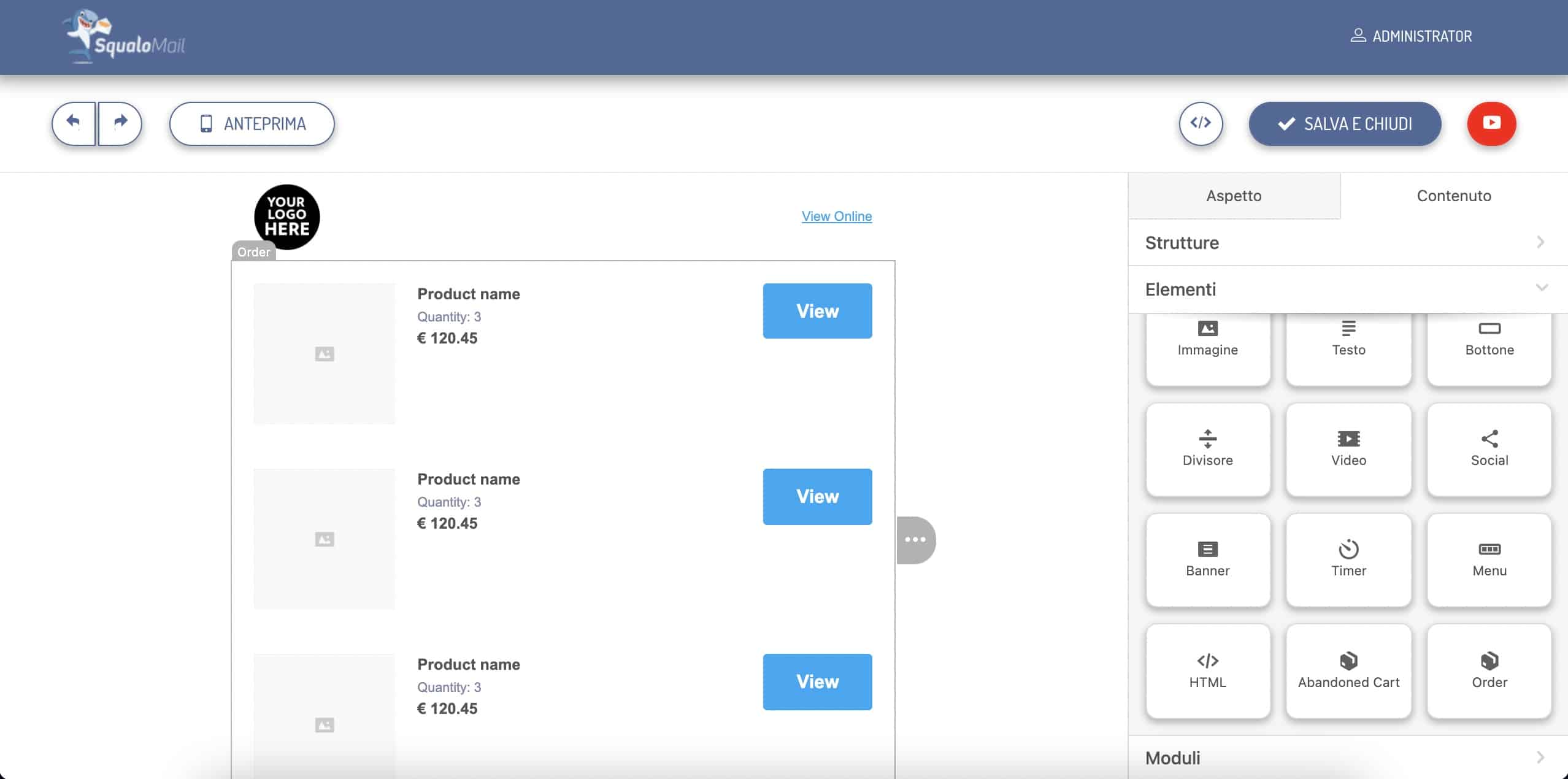The width and height of the screenshot is (1568, 779).
Task: Click the first € 120.45 price
Action: (447, 338)
